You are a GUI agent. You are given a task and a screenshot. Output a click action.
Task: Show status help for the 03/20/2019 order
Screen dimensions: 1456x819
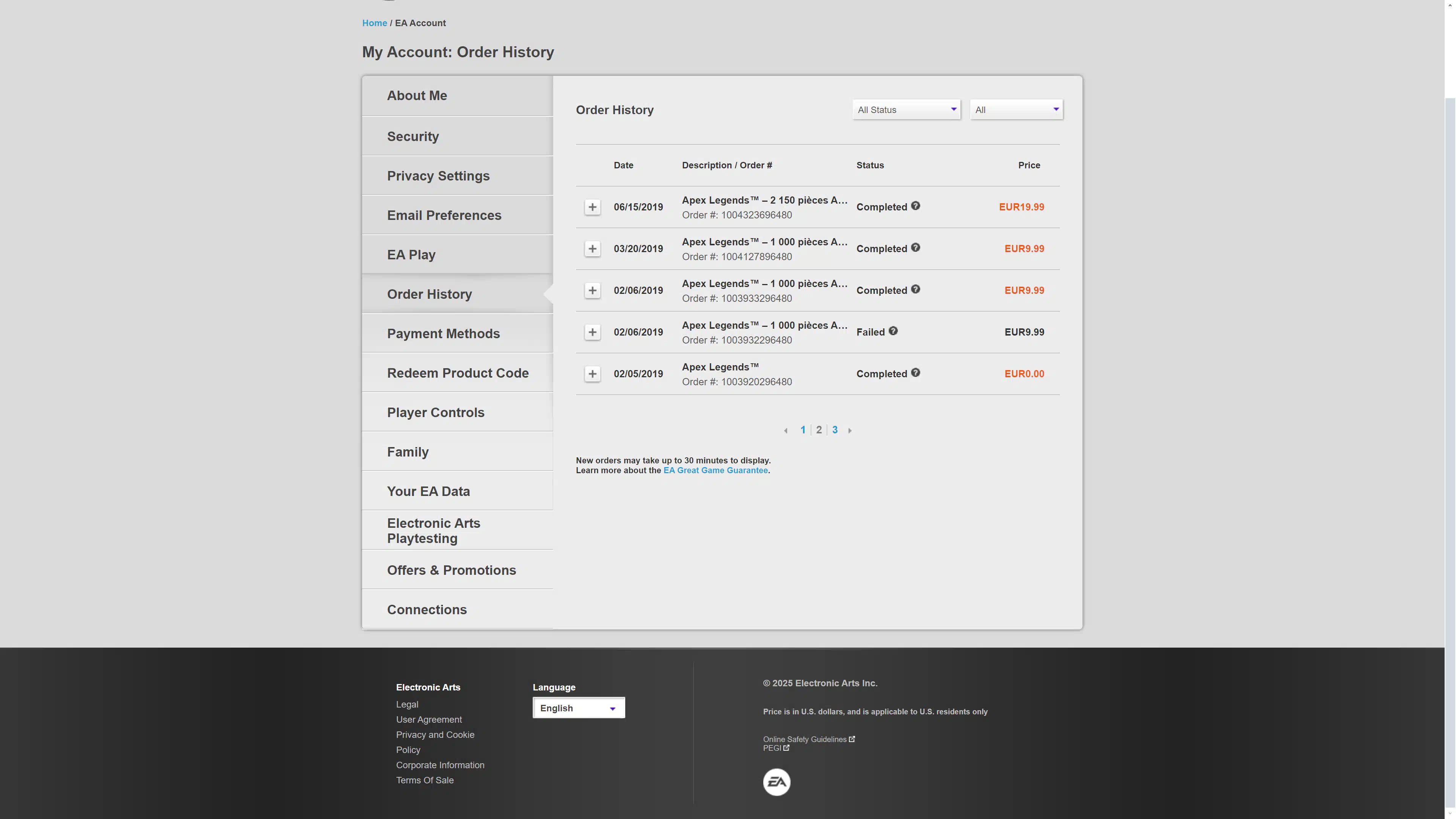915,248
